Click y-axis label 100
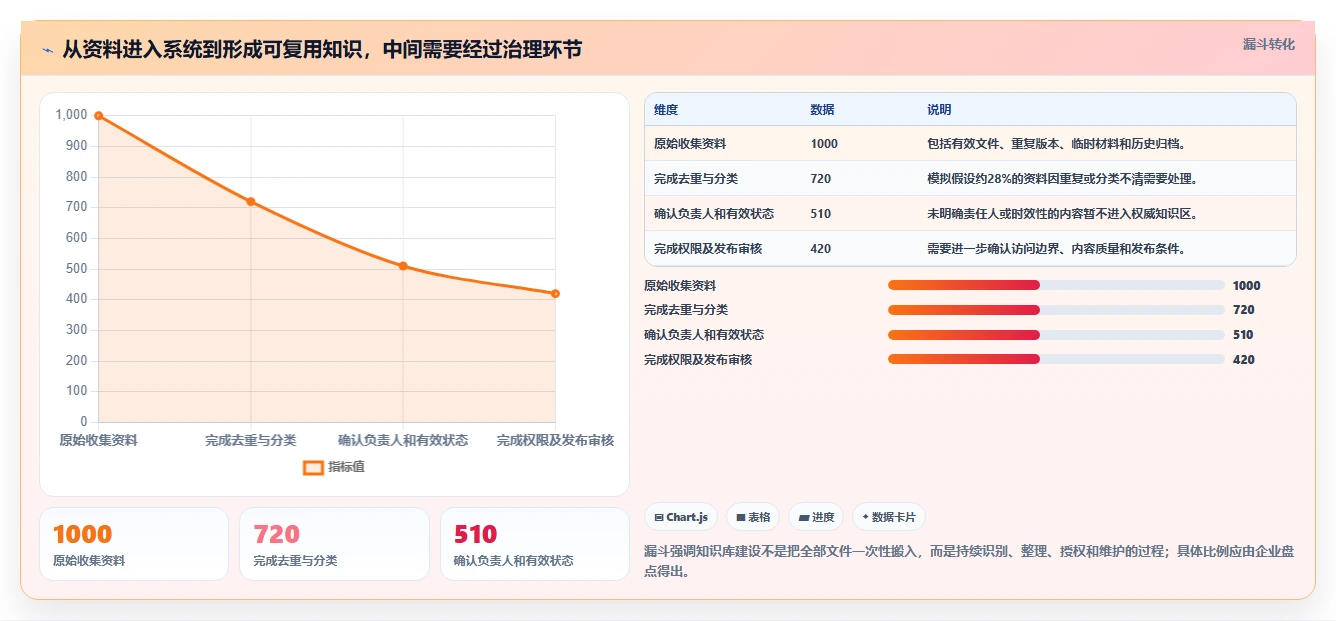The height and width of the screenshot is (621, 1336). (77, 391)
